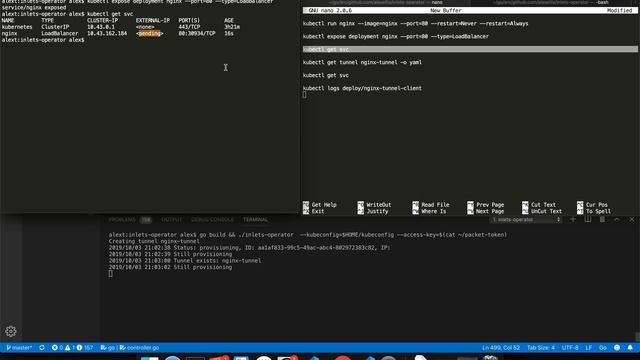Select the TERMINAL tab
The height and width of the screenshot is (360, 640).
[256, 220]
